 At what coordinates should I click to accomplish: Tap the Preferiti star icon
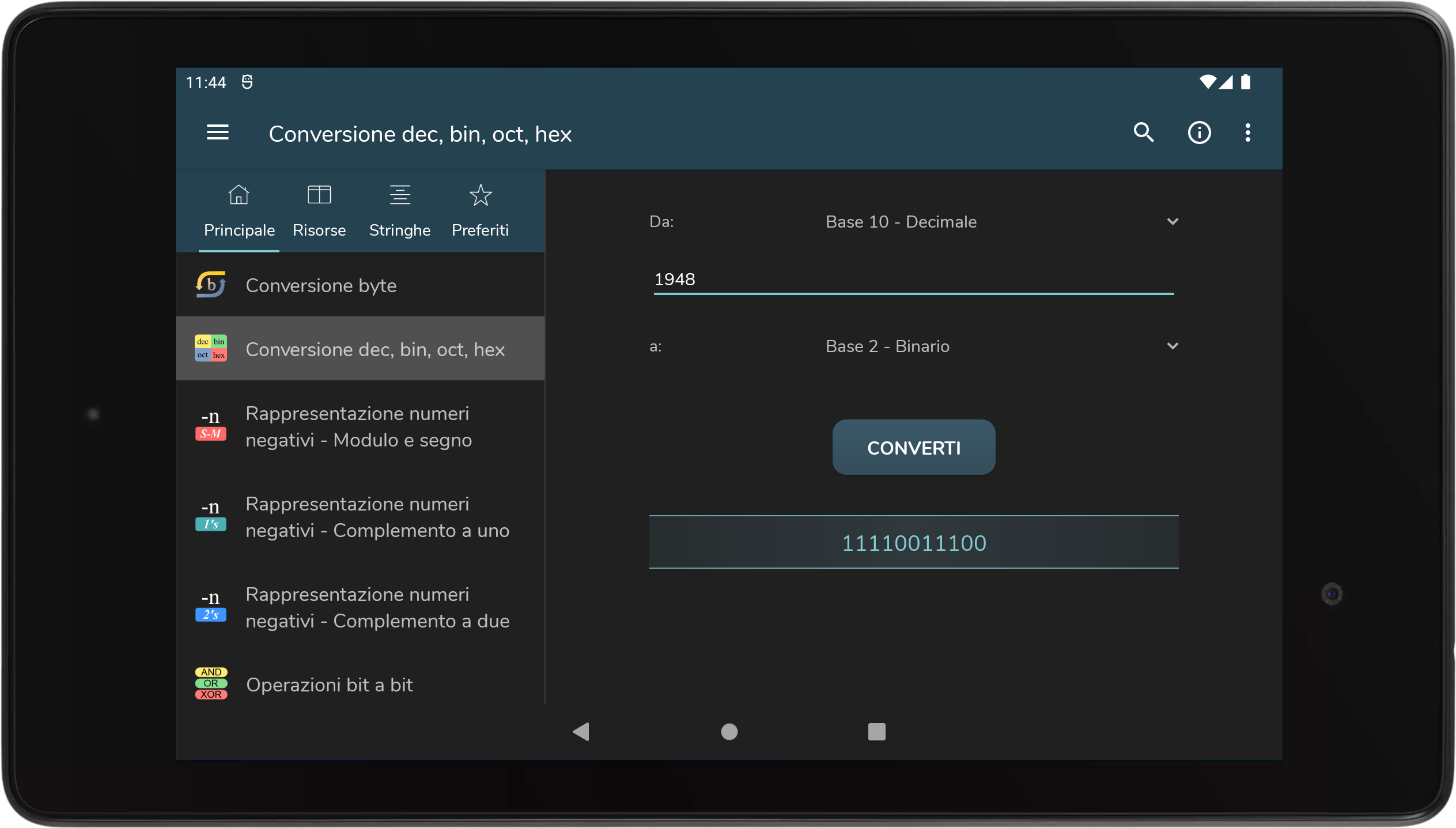(481, 195)
